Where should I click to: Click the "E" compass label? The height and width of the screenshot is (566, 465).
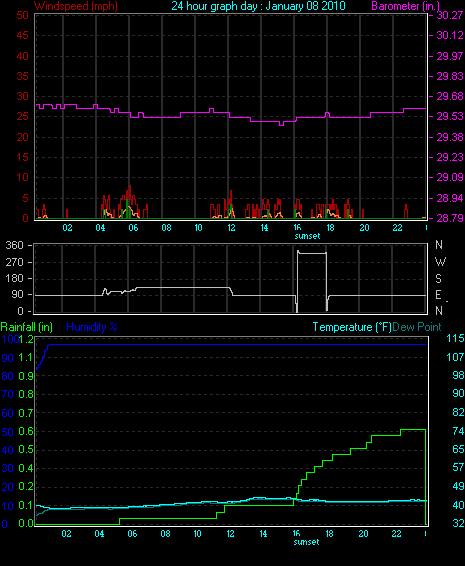(x=438, y=295)
